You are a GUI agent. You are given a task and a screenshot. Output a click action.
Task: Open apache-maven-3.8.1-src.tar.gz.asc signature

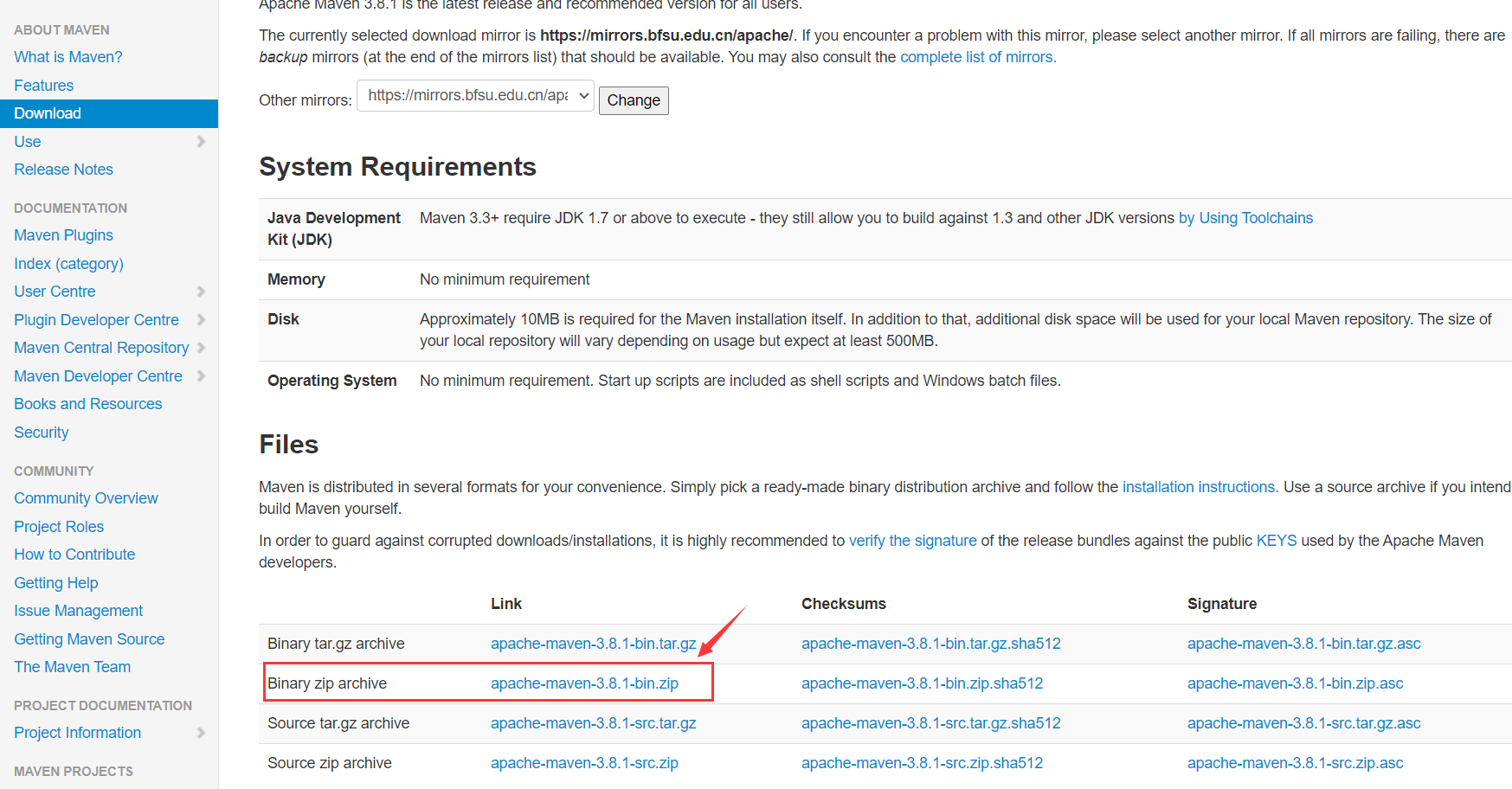(1304, 723)
